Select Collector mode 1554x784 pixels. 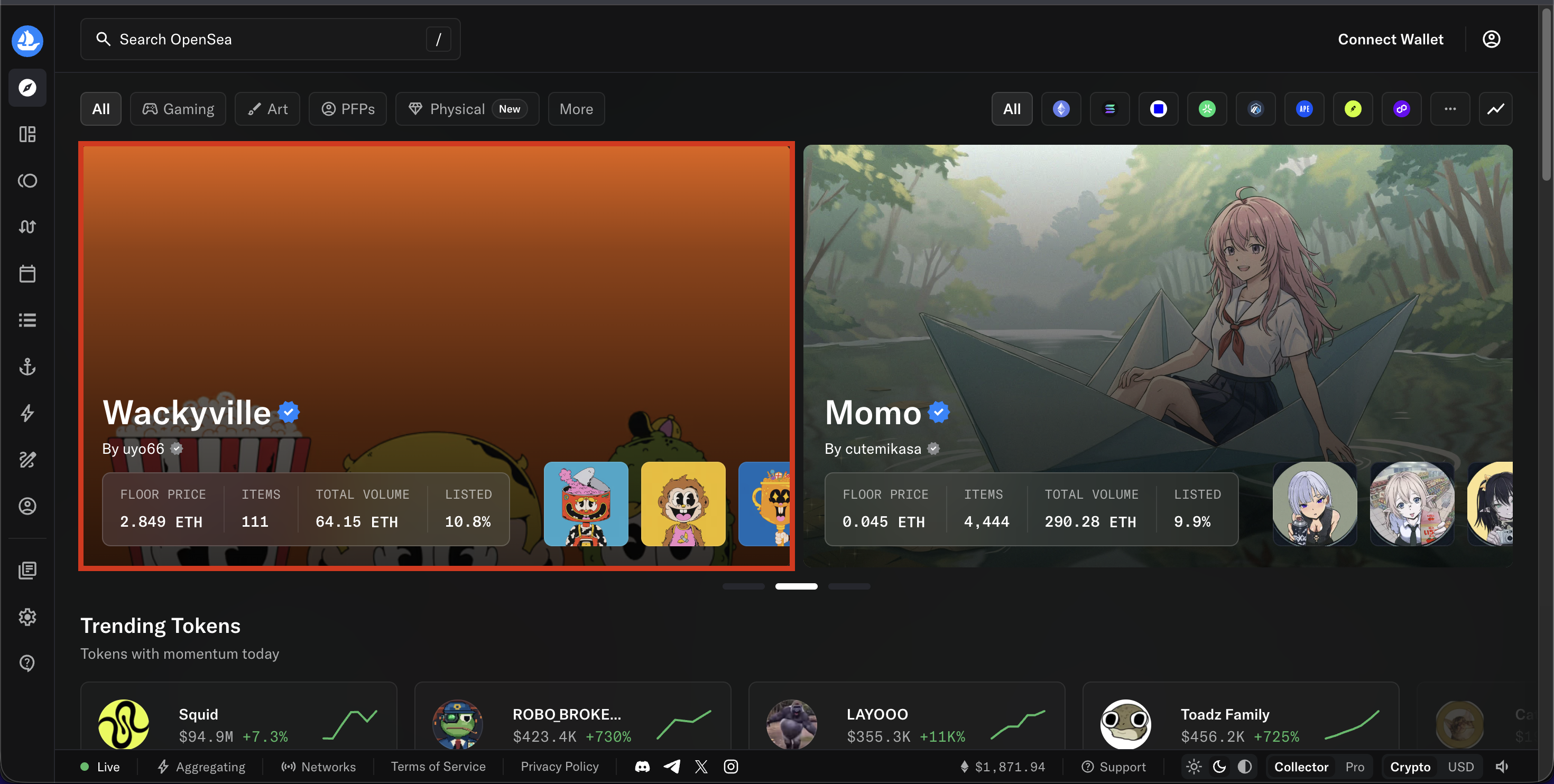1301,767
